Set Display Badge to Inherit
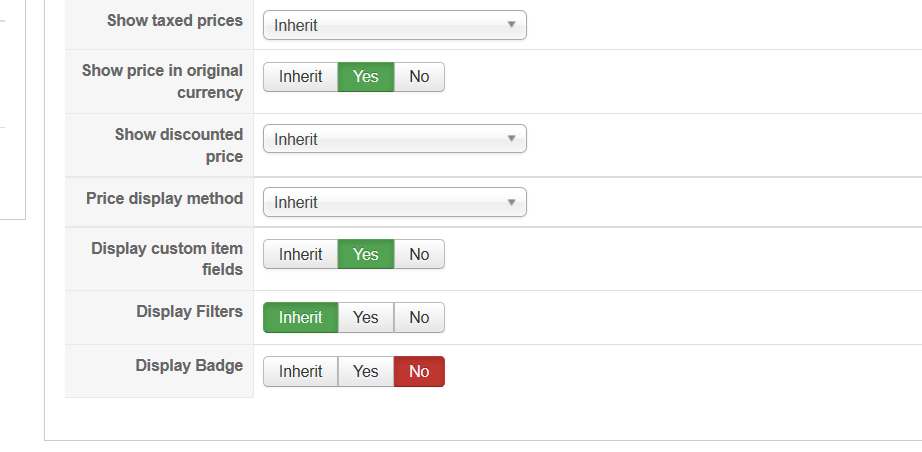This screenshot has width=922, height=452. click(300, 371)
